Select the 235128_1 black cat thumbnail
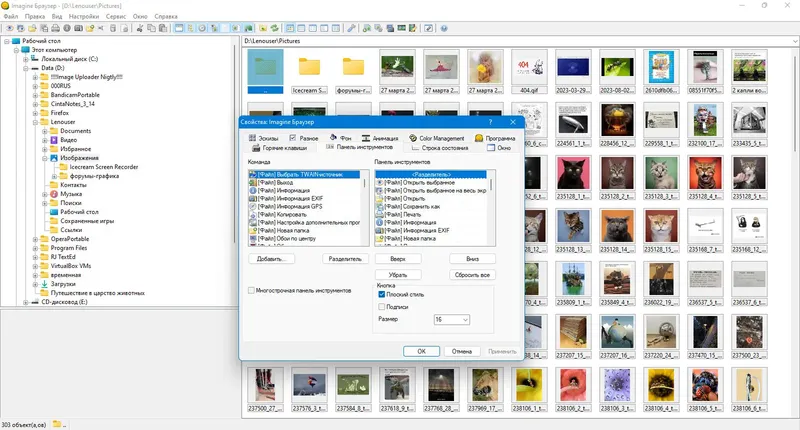 click(x=573, y=178)
